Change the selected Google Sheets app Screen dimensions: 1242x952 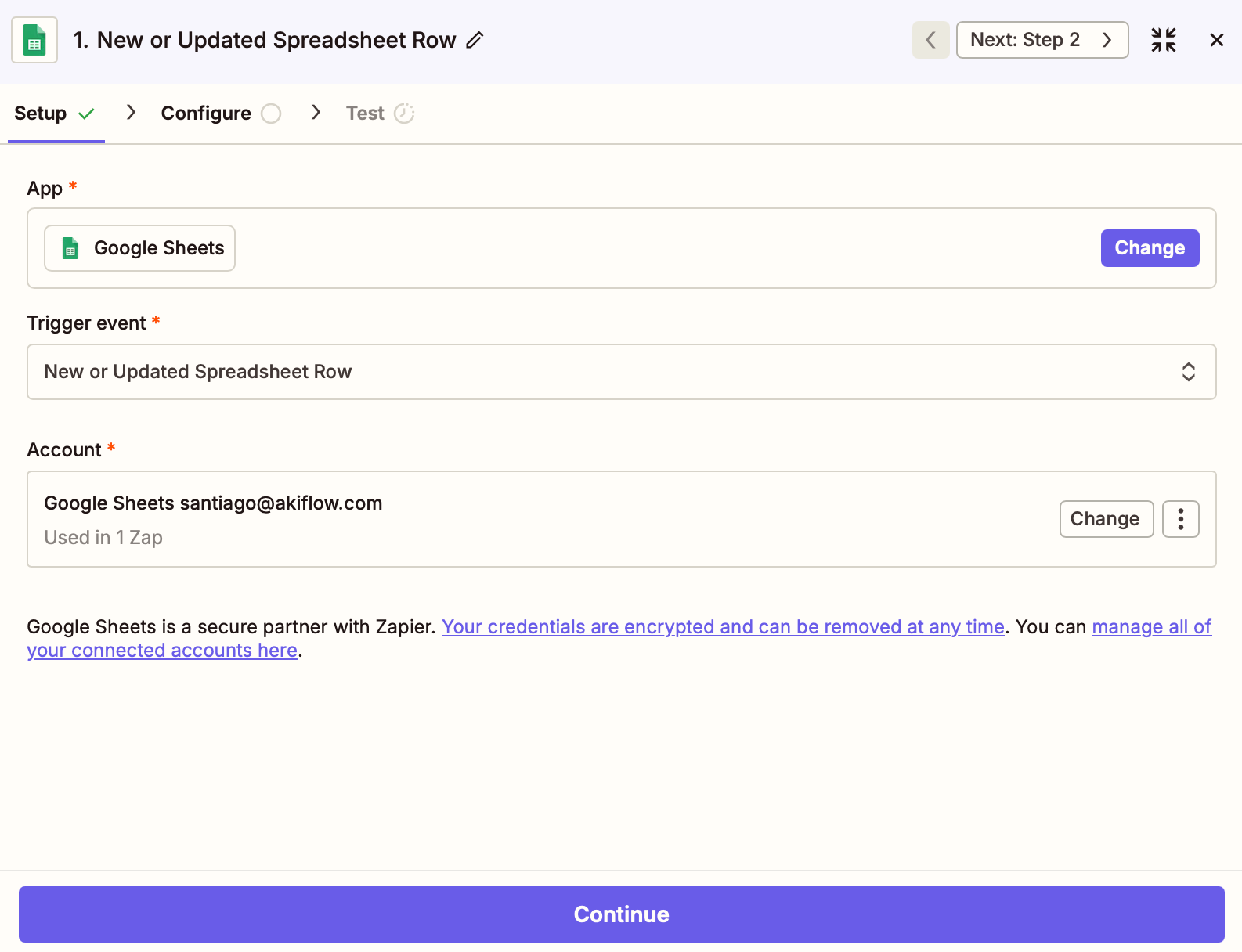pyautogui.click(x=1150, y=248)
